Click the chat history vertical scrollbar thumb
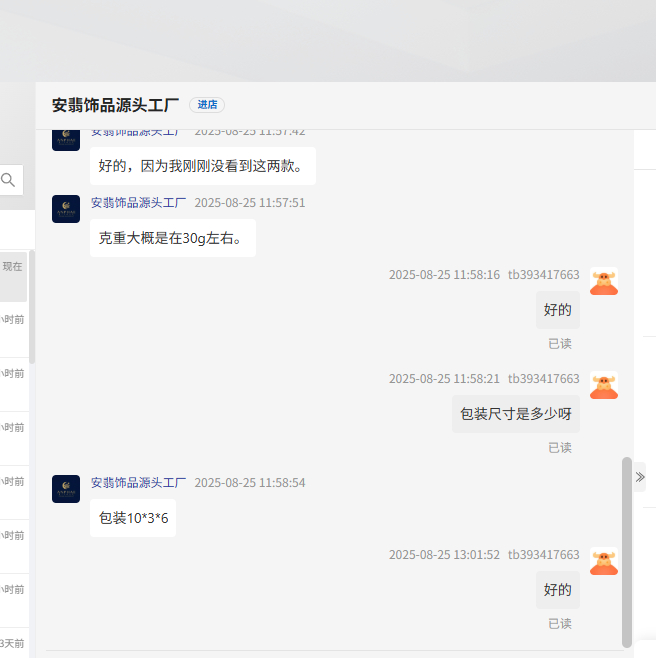 (x=627, y=550)
